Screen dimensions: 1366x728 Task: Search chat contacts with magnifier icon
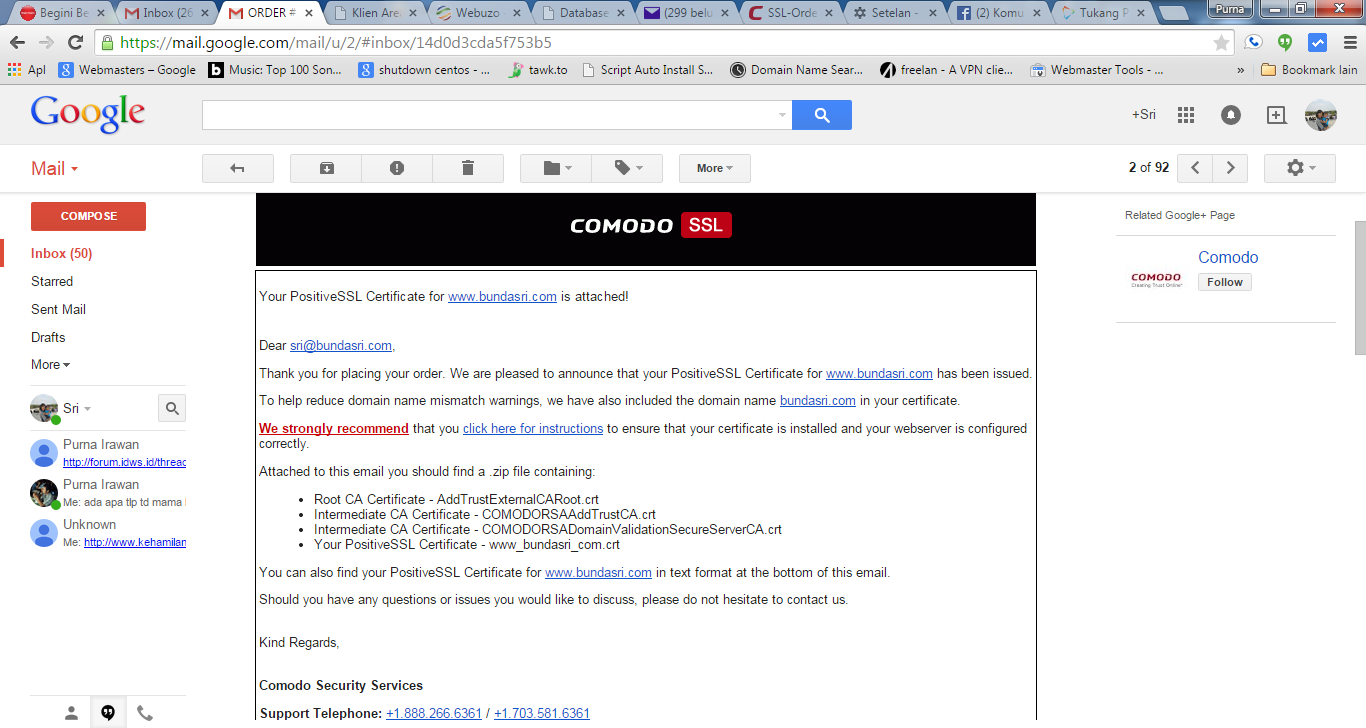(172, 408)
